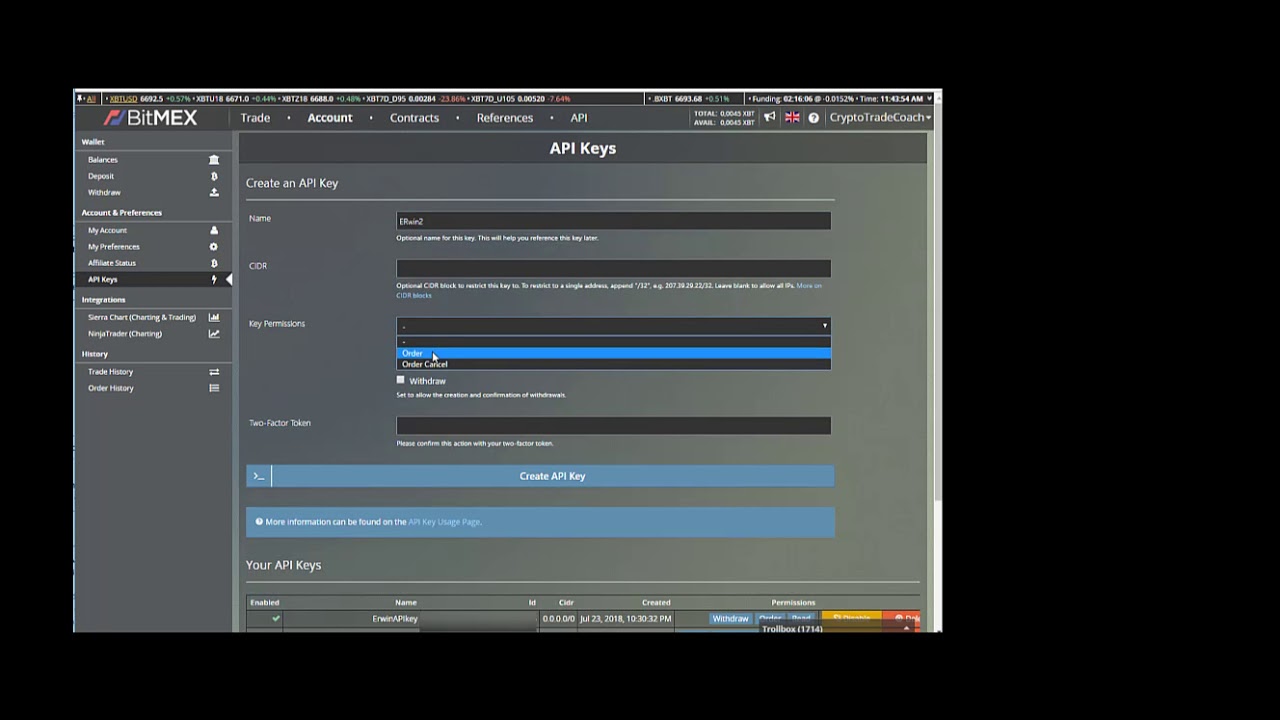Click the terminal prompt icon beside Create API Key

(259, 476)
